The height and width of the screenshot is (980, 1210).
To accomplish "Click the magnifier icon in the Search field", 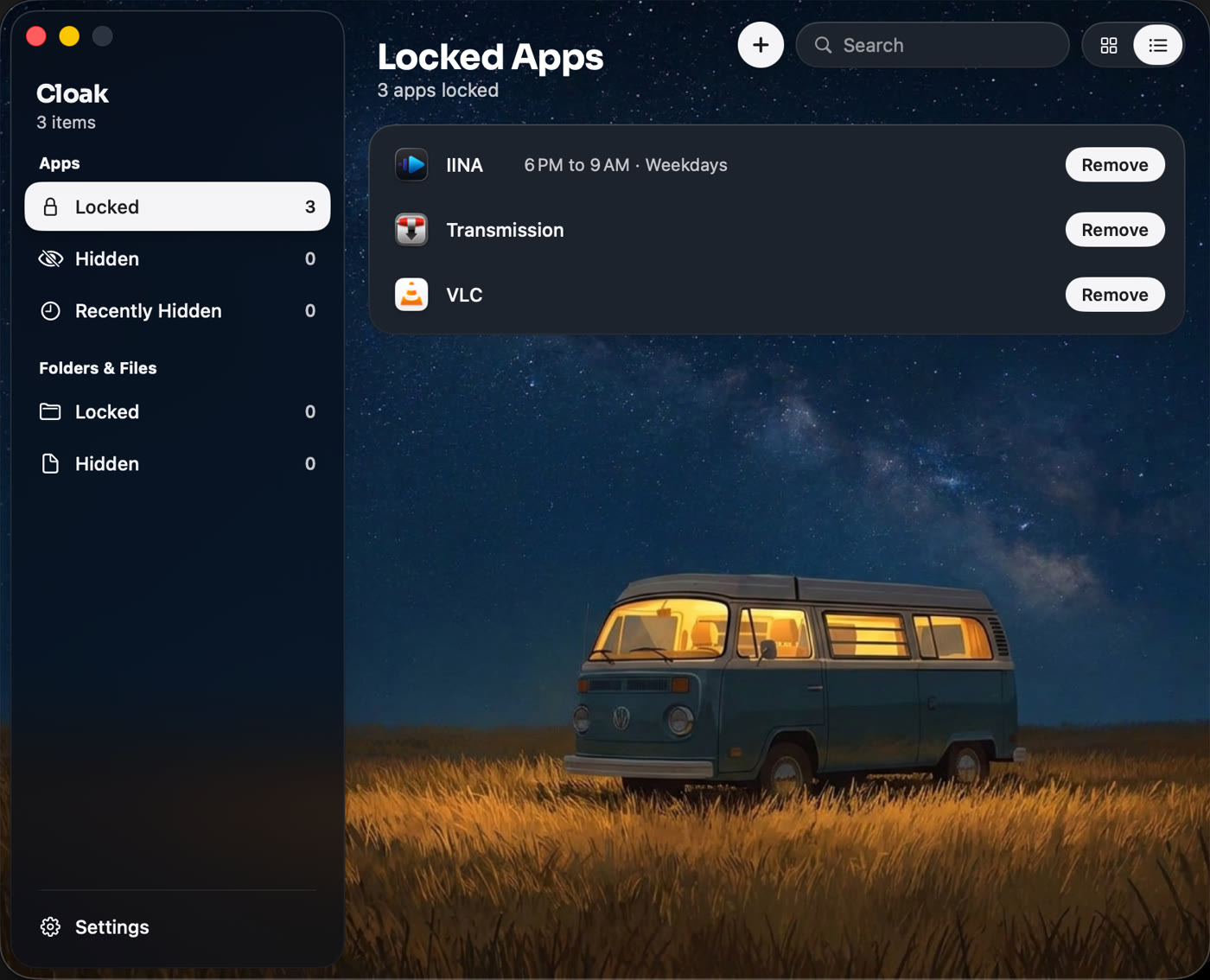I will coord(824,45).
